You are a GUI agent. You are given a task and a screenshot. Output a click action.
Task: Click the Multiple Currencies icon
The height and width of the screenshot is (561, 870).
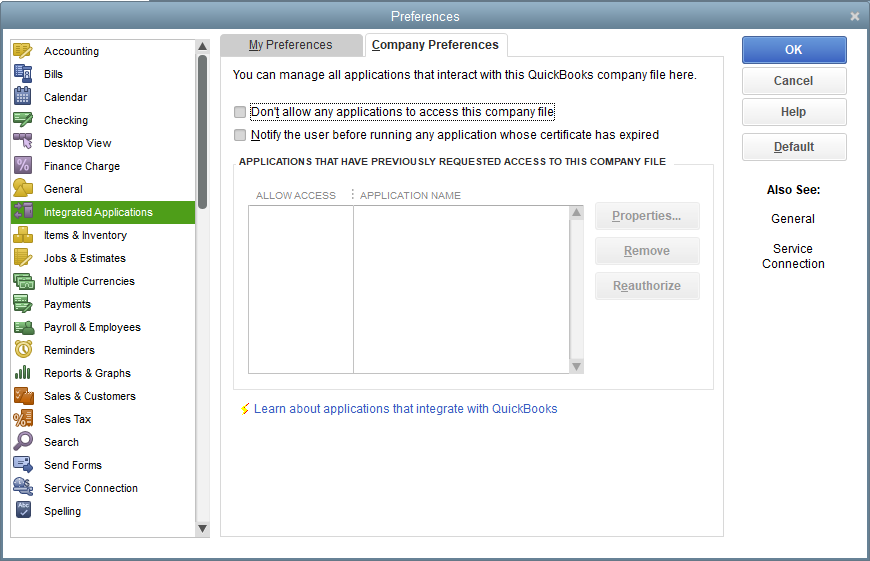coord(23,281)
